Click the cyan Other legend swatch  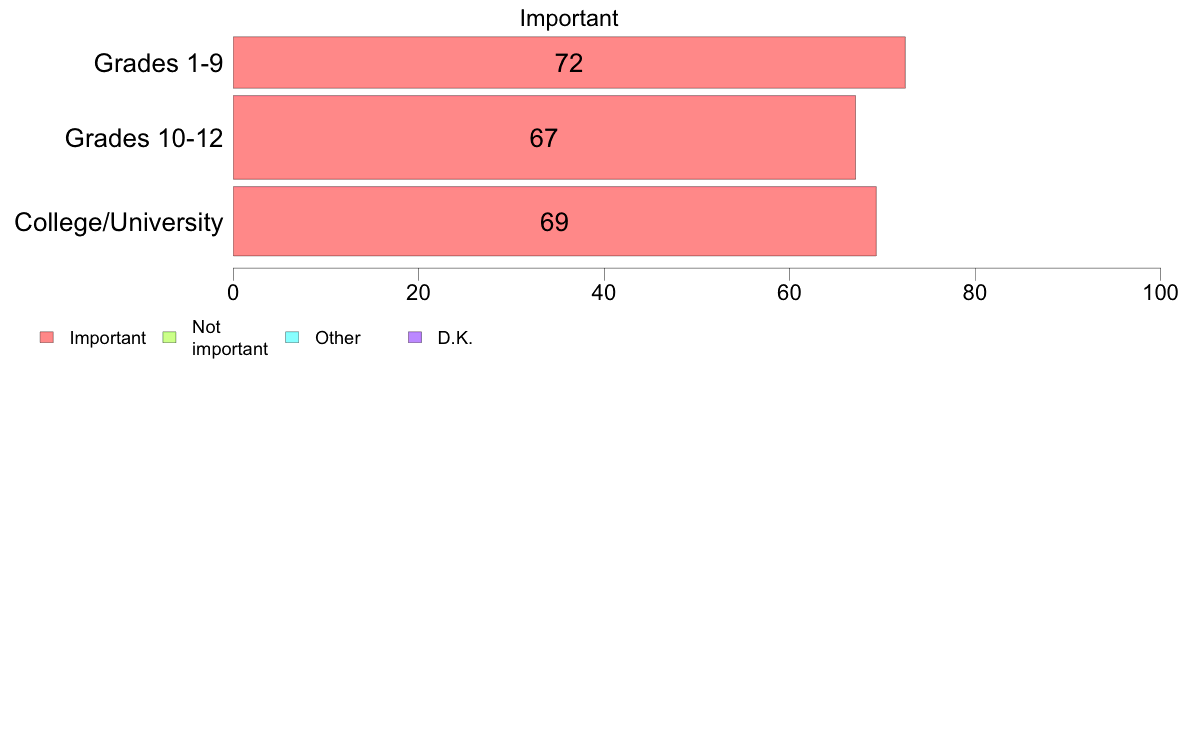click(x=292, y=337)
